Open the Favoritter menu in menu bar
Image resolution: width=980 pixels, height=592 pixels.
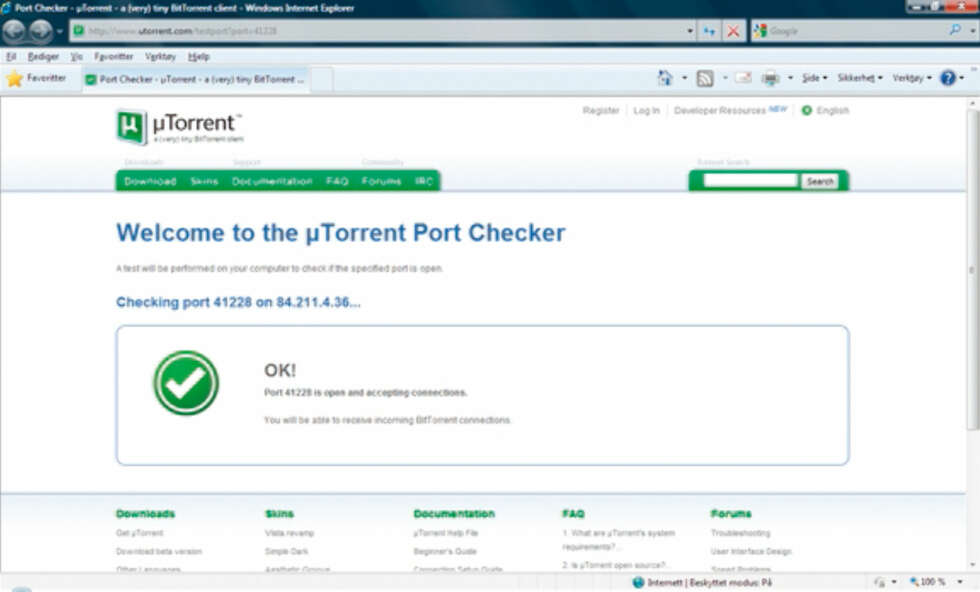coord(113,56)
